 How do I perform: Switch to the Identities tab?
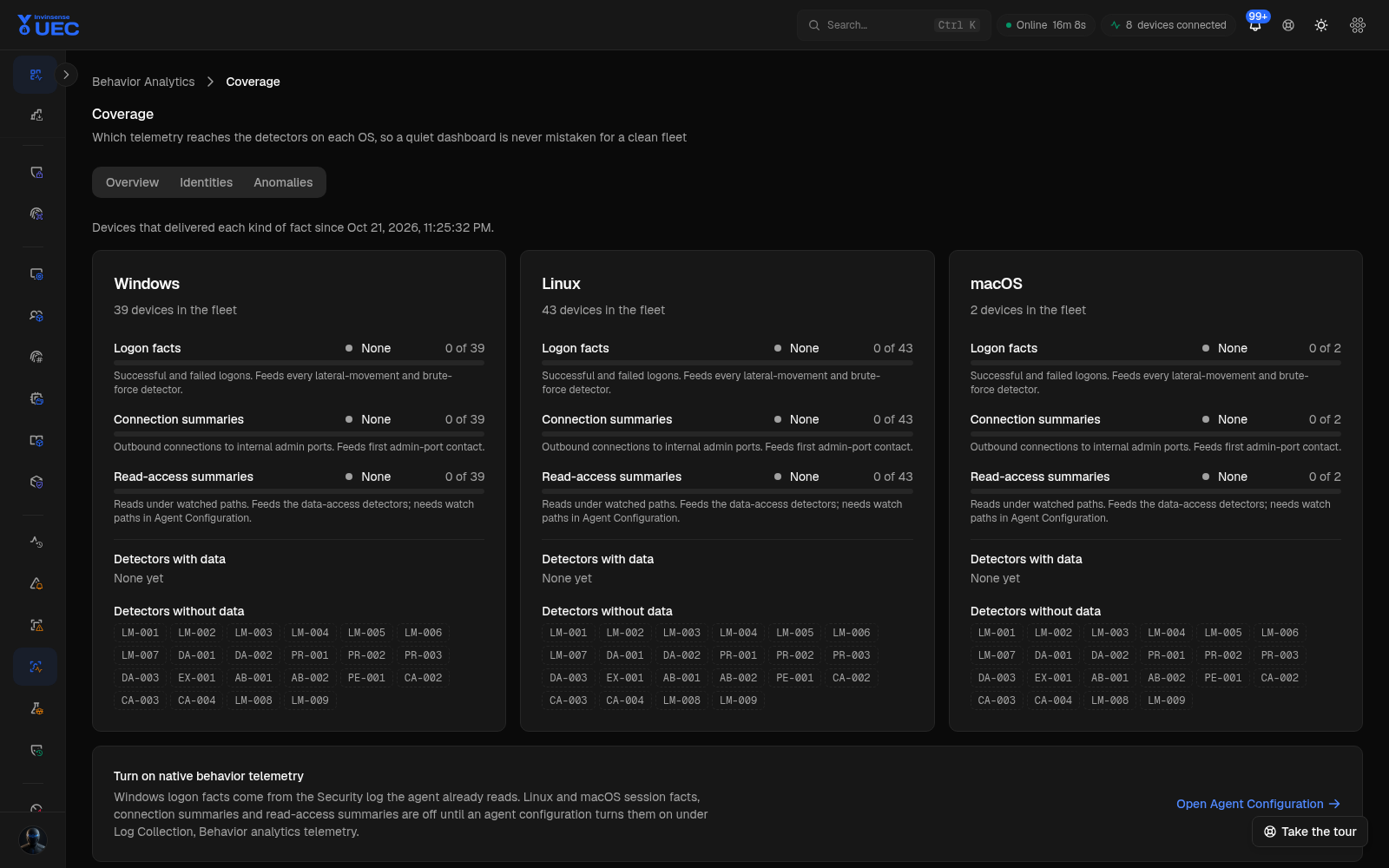click(x=206, y=182)
